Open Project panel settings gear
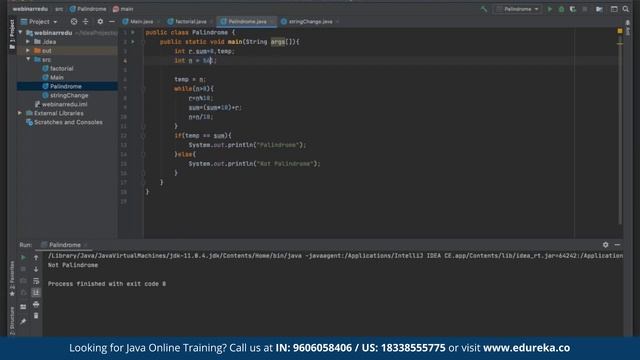The image size is (640, 360). [100, 22]
